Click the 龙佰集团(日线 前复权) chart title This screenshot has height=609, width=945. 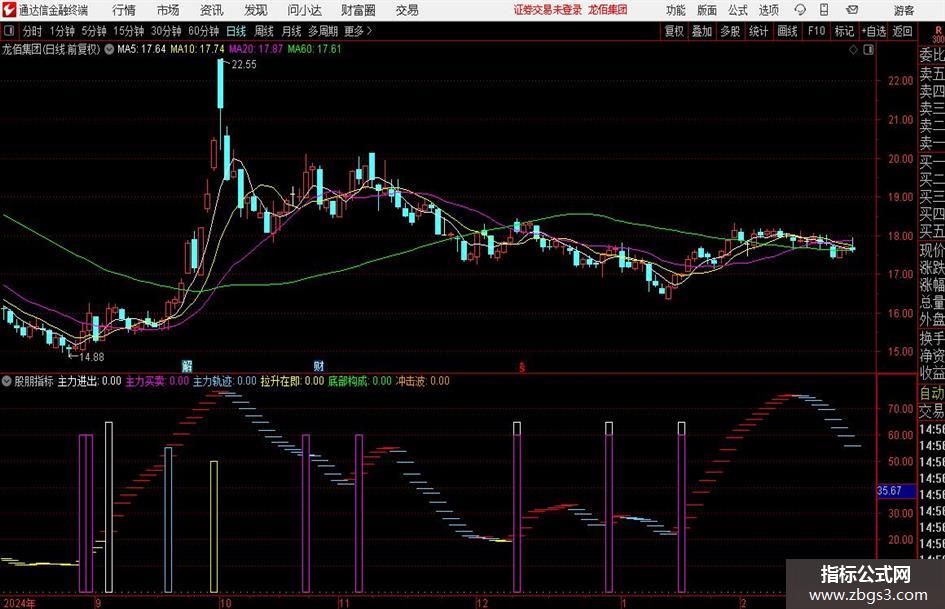[51, 49]
